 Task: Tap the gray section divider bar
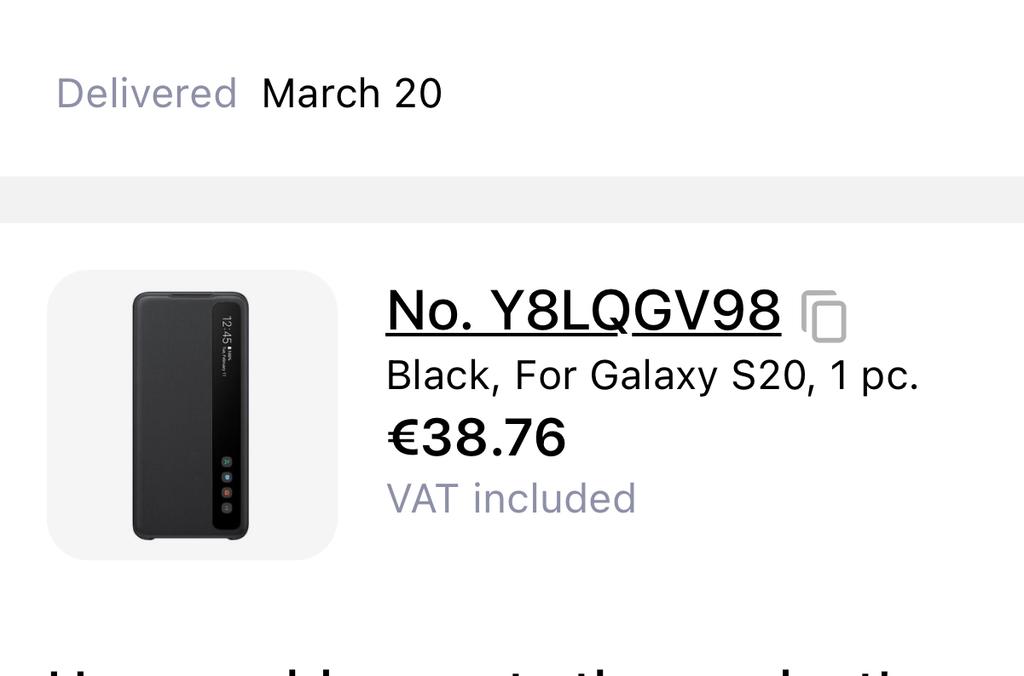point(512,199)
